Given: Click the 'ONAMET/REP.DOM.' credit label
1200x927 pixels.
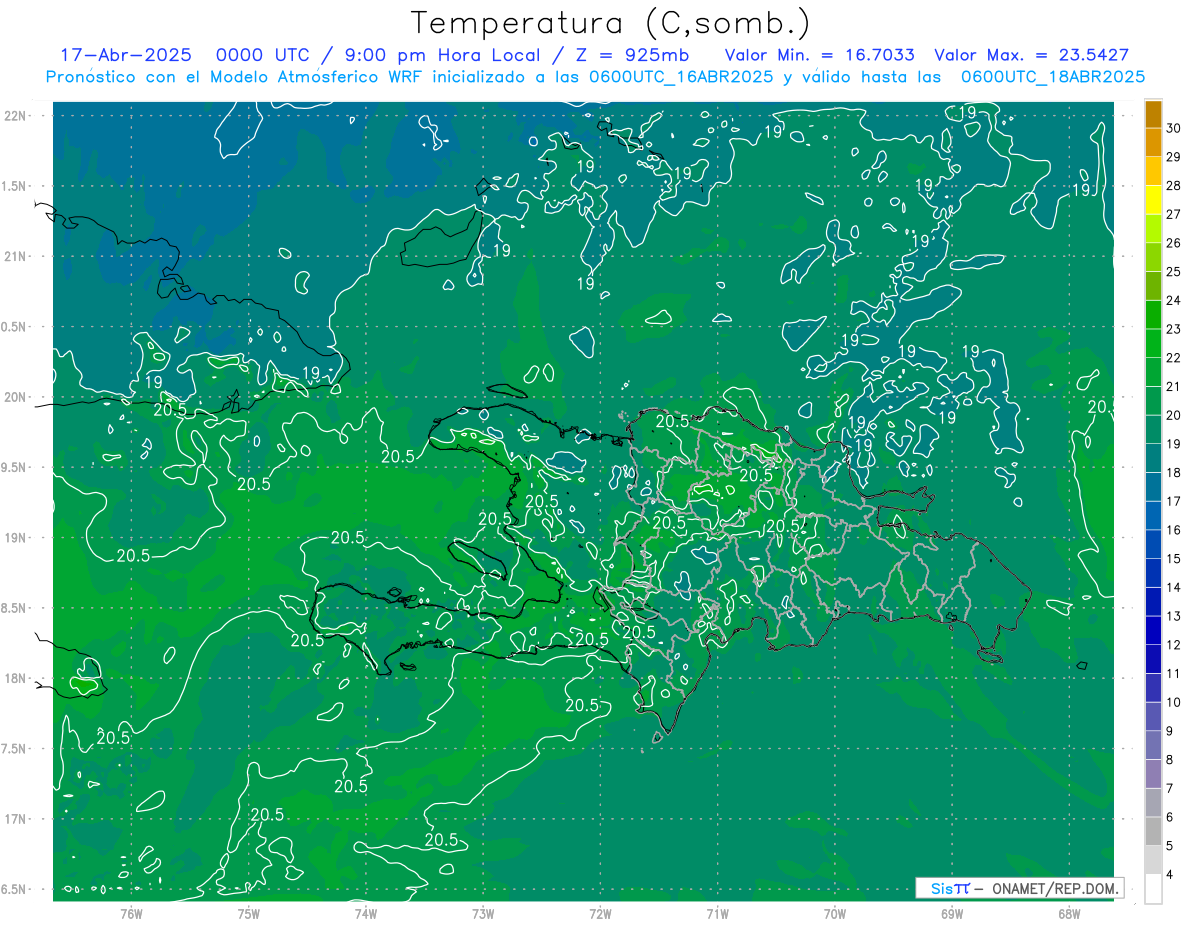Looking at the screenshot, I should click(x=1054, y=888).
